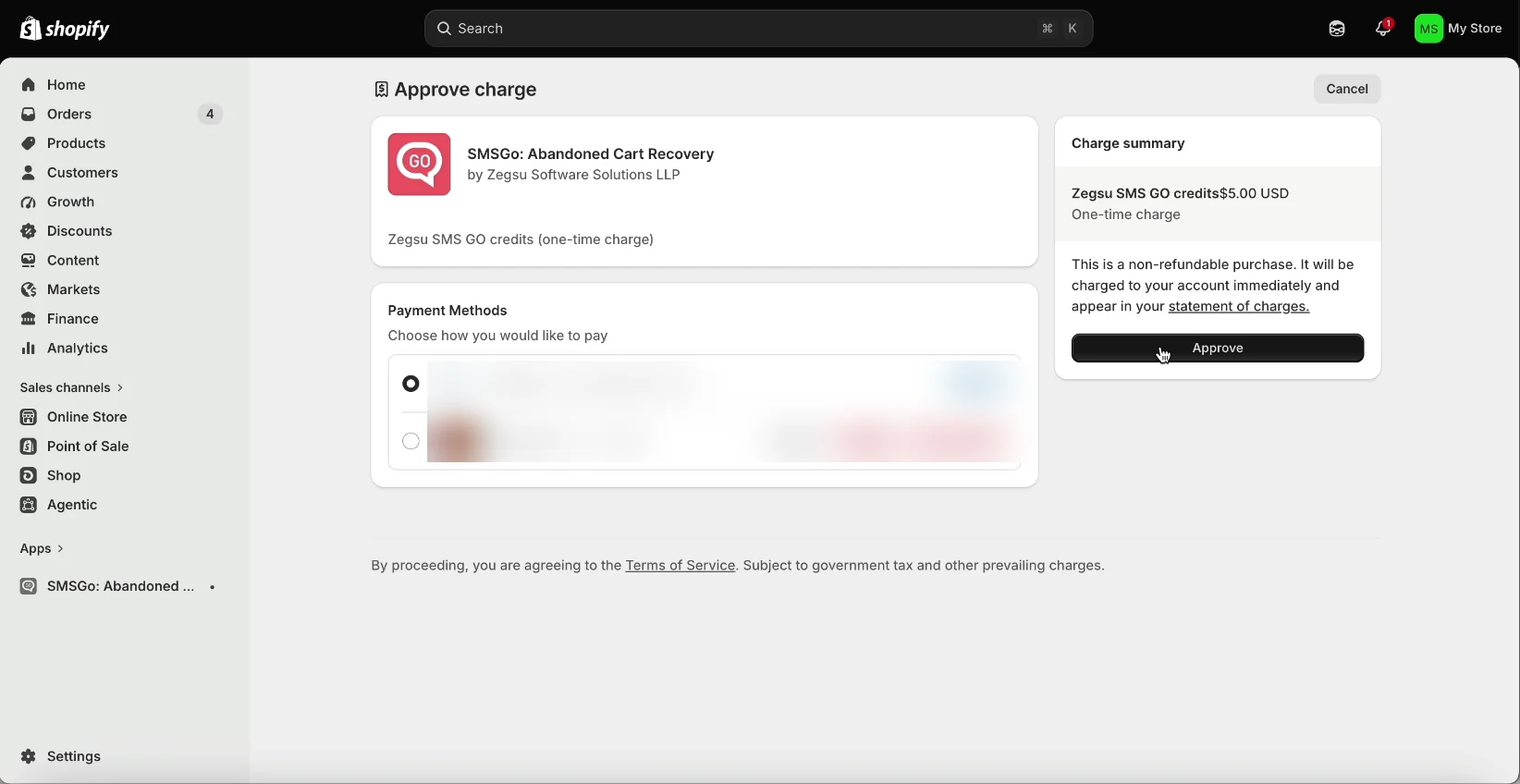Click the Orders inbox icon
Screen dimensions: 1520x784
pyautogui.click(x=29, y=115)
